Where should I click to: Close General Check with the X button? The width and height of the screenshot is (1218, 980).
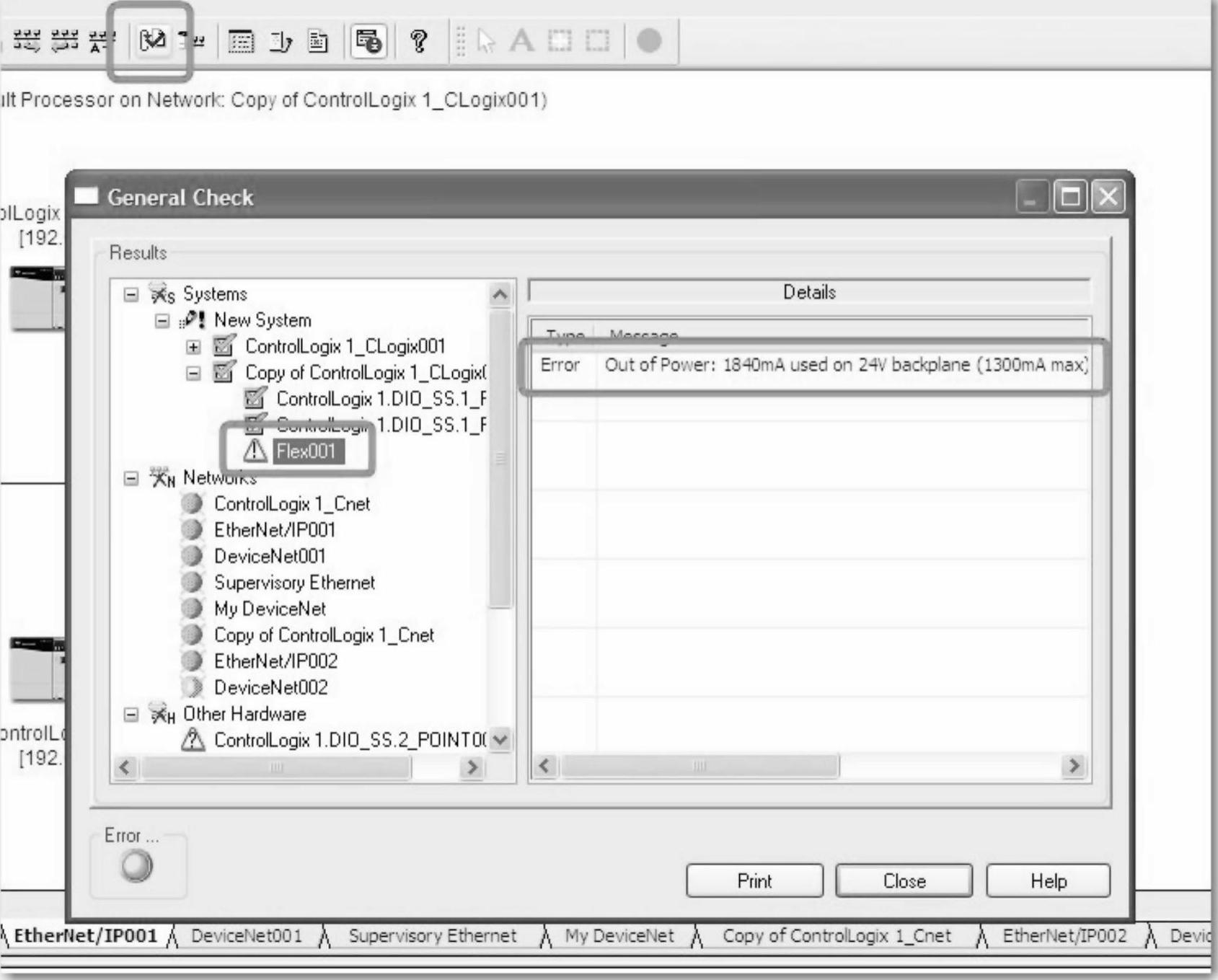(x=1108, y=197)
